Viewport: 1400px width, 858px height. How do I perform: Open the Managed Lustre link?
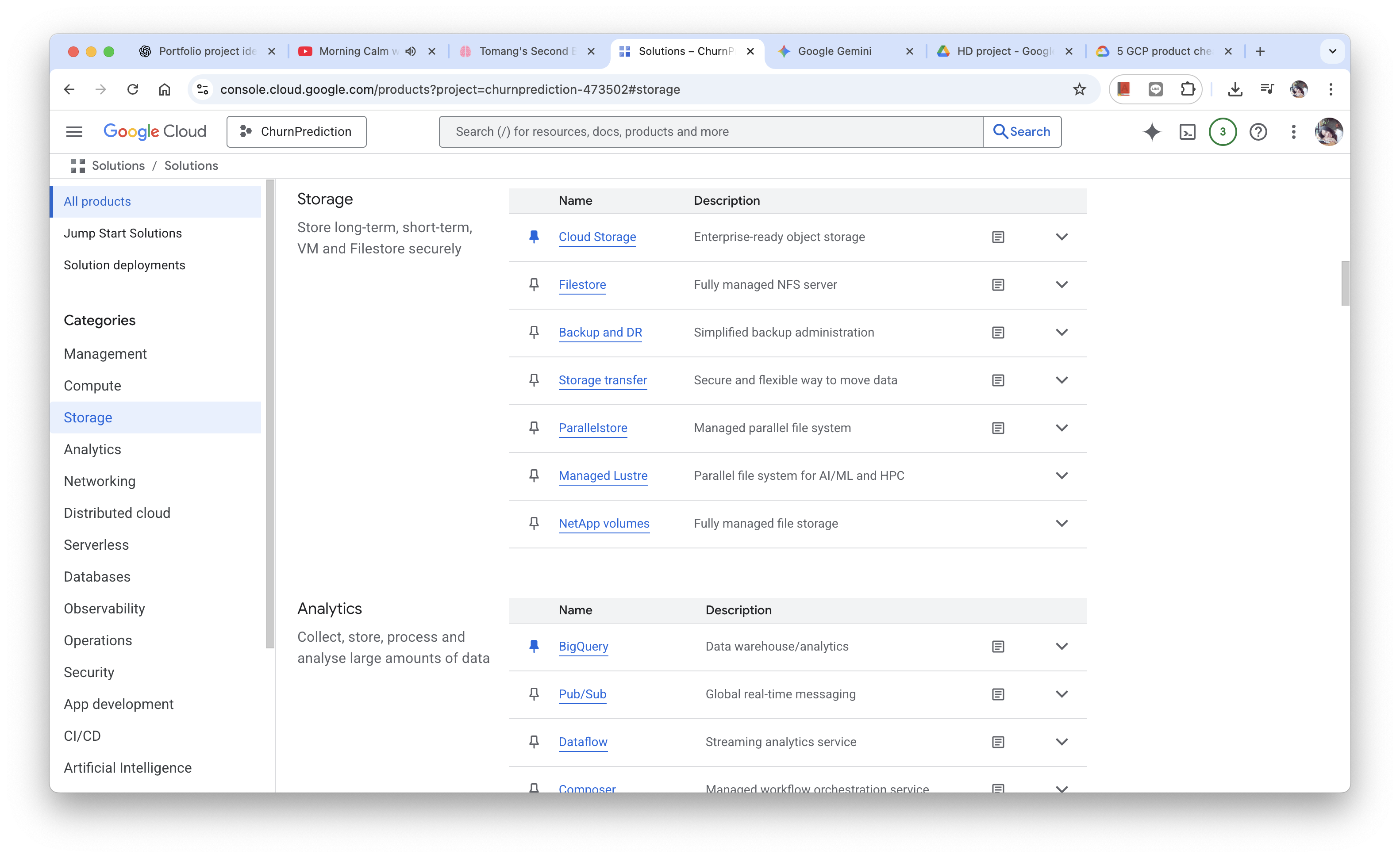coord(603,475)
